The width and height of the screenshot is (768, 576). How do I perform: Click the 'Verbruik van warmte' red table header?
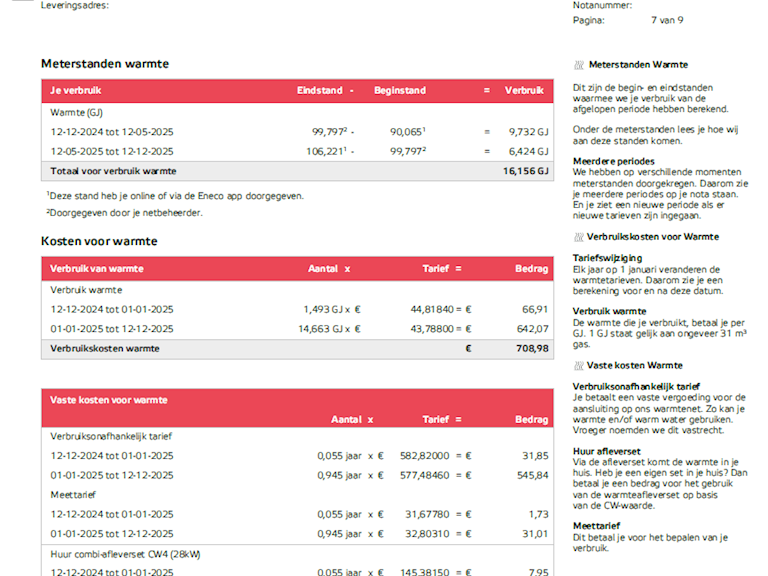(97, 268)
